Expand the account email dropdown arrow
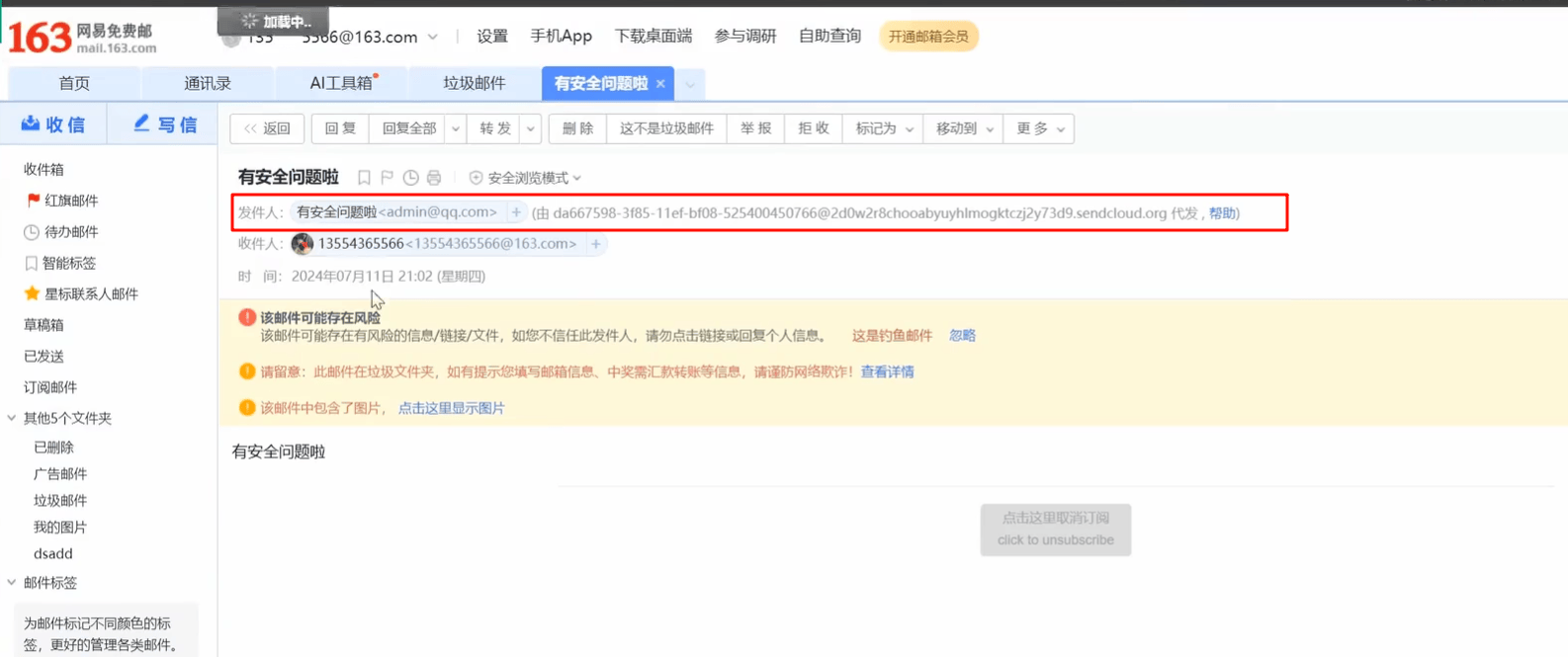The height and width of the screenshot is (657, 1568). pos(433,38)
